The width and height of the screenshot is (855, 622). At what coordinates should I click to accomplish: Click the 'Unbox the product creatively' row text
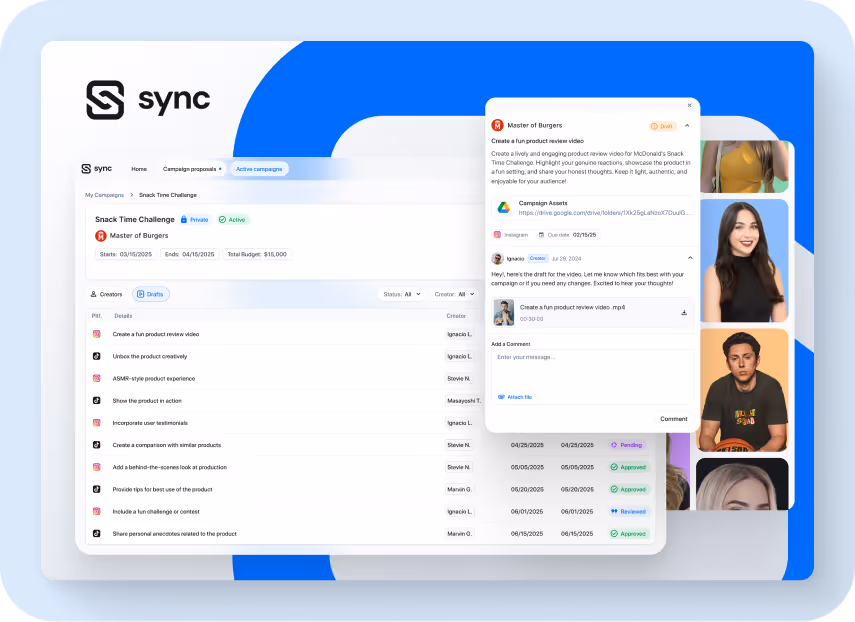[150, 357]
